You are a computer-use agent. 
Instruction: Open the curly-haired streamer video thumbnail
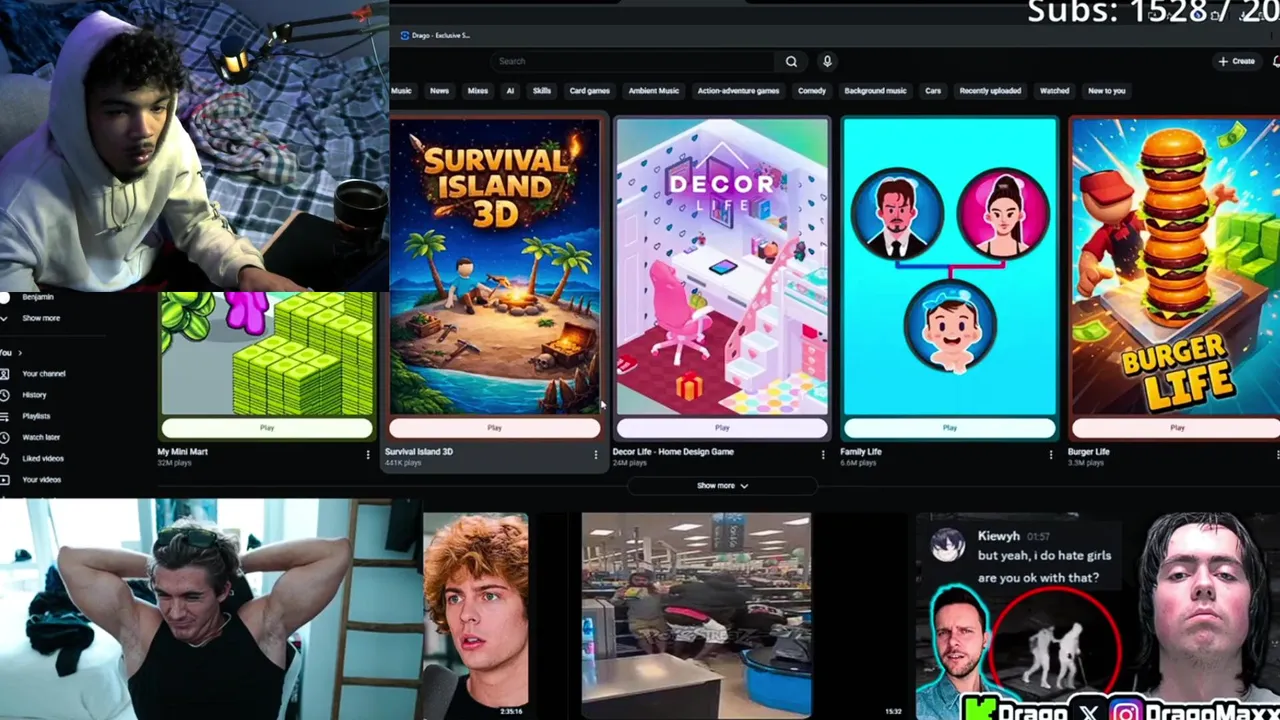pos(476,616)
